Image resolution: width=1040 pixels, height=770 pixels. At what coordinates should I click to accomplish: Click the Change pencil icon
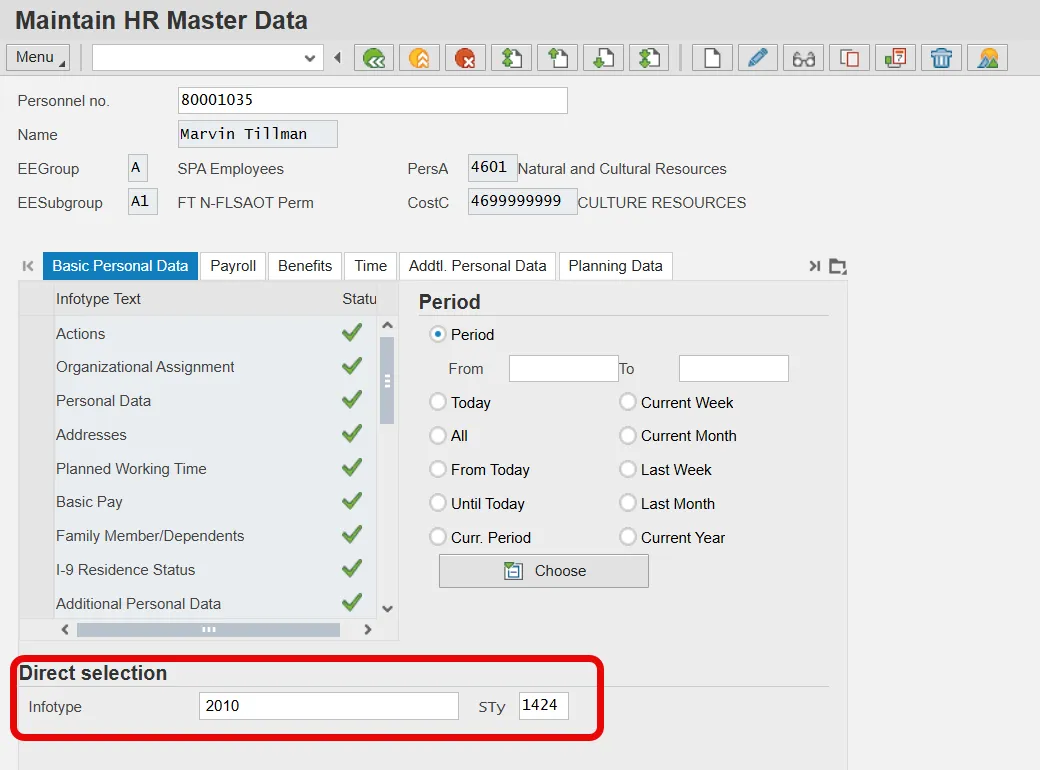(x=757, y=58)
